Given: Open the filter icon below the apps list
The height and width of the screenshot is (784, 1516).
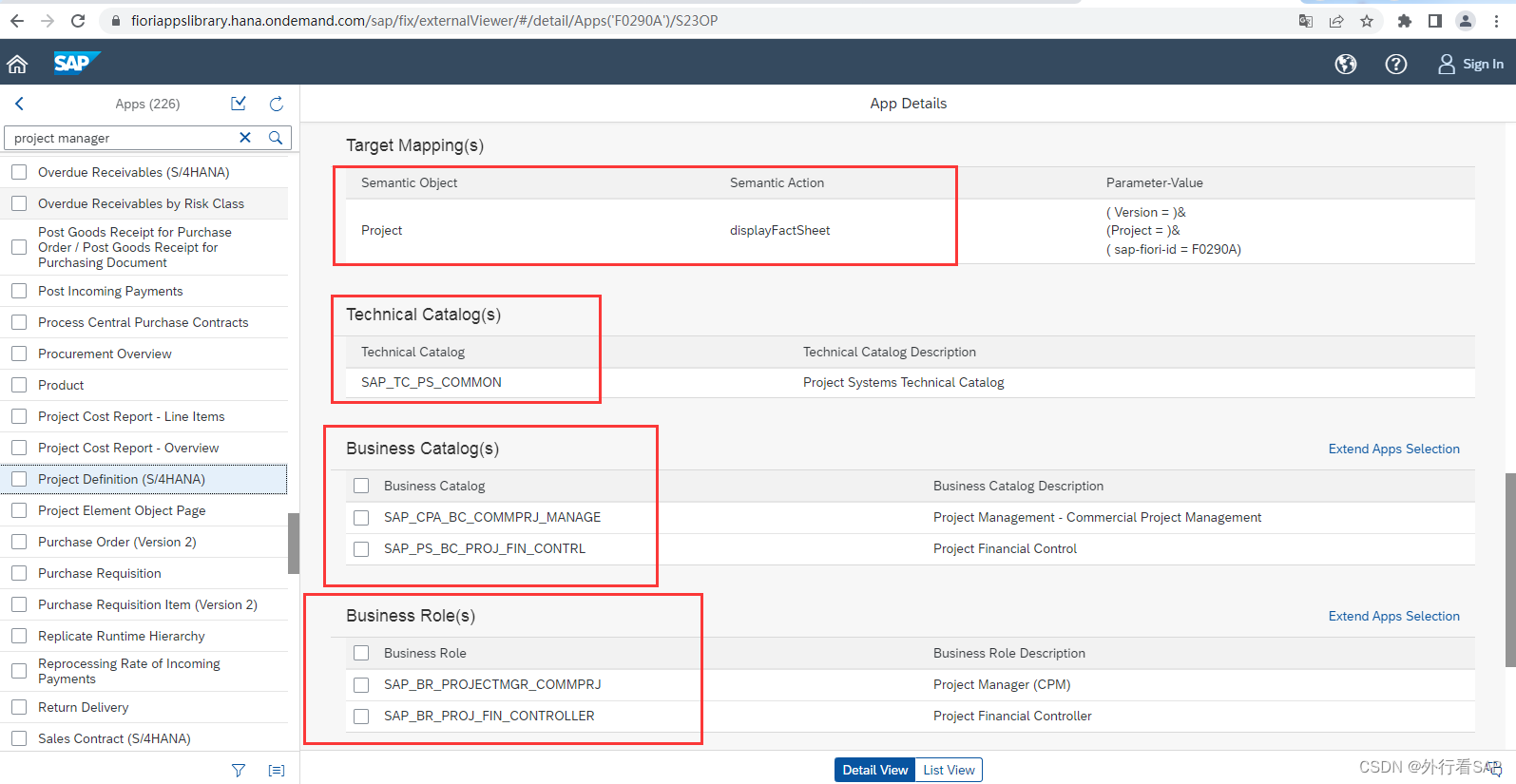Looking at the screenshot, I should (x=239, y=771).
